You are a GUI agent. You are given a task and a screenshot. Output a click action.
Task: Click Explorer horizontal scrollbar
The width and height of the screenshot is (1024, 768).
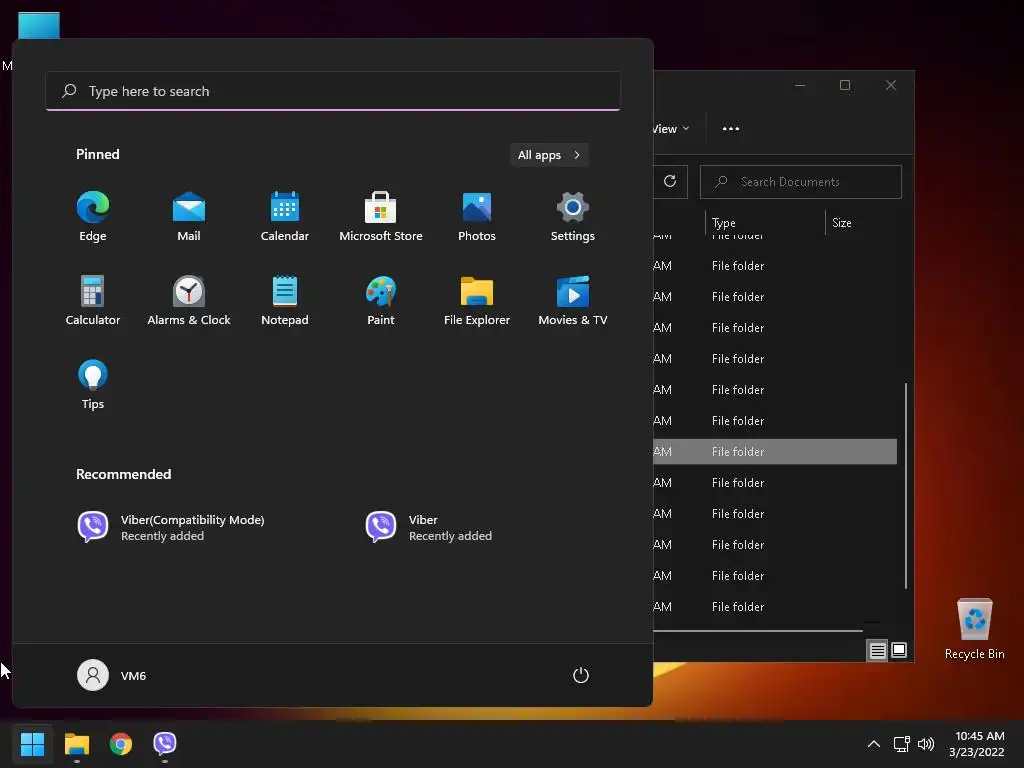click(758, 631)
